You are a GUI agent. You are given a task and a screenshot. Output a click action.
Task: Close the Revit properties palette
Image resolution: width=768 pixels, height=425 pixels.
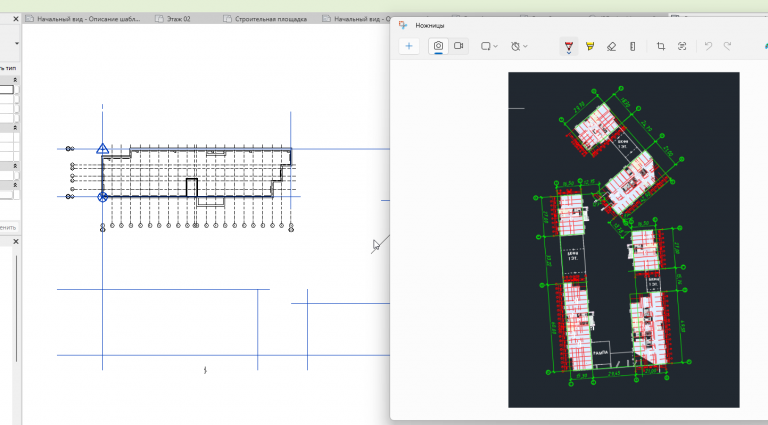[16, 19]
